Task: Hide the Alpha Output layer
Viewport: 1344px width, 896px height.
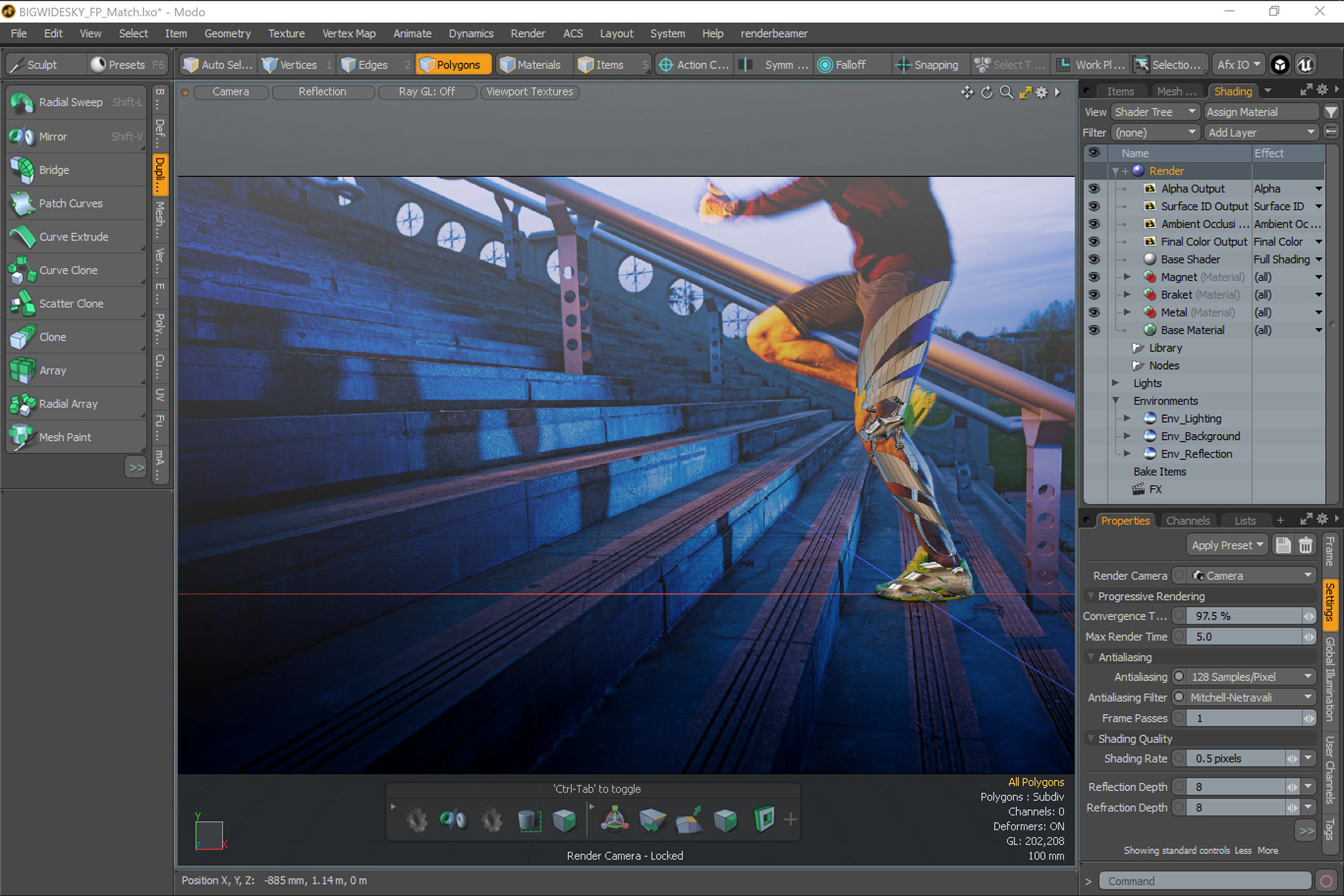Action: (x=1093, y=189)
